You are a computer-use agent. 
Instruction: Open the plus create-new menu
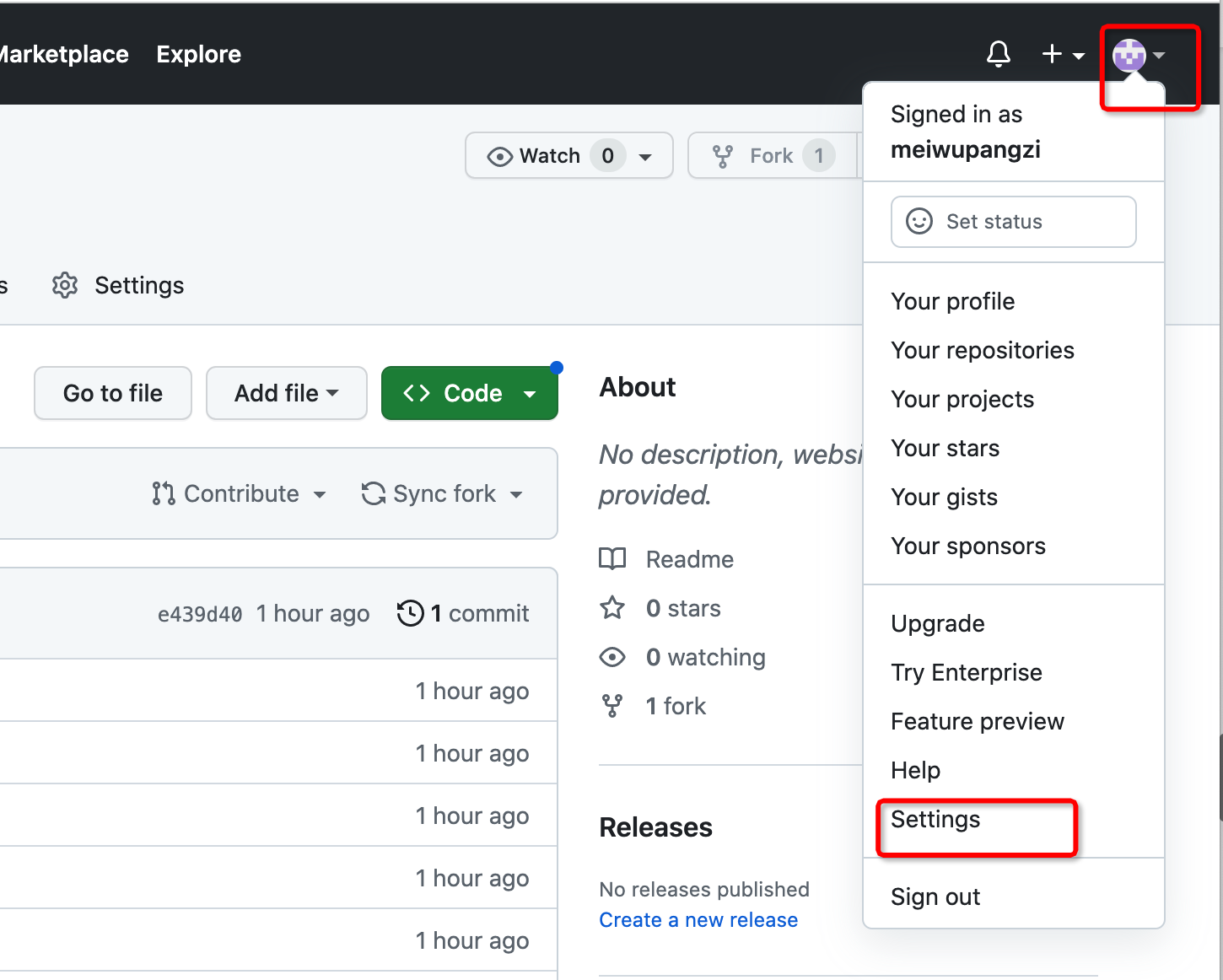pyautogui.click(x=1063, y=55)
